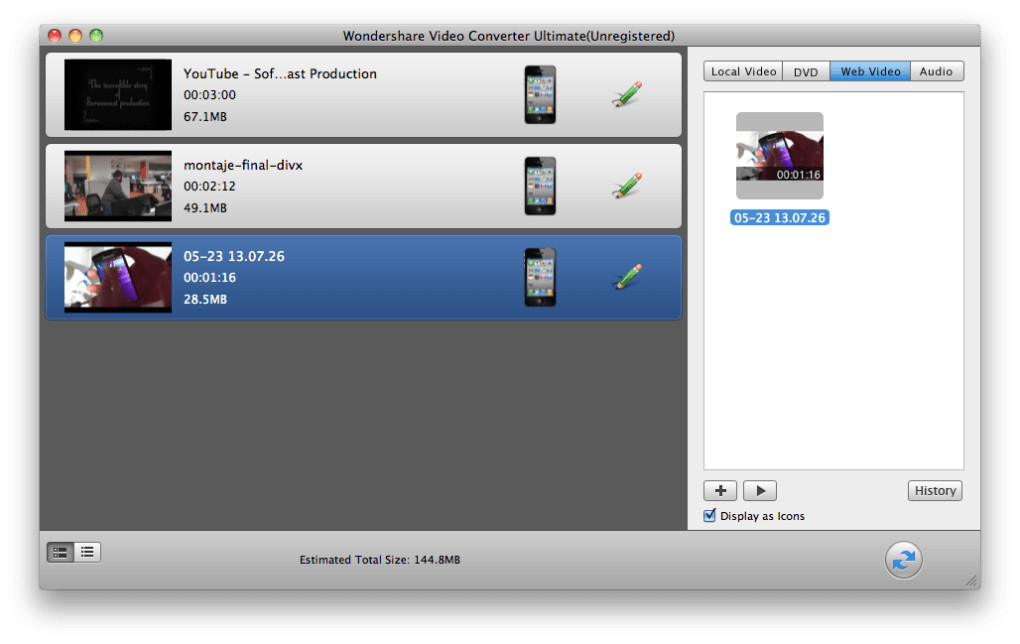Click the 28.5MB file size
The height and width of the screenshot is (644, 1020).
pyautogui.click(x=205, y=299)
